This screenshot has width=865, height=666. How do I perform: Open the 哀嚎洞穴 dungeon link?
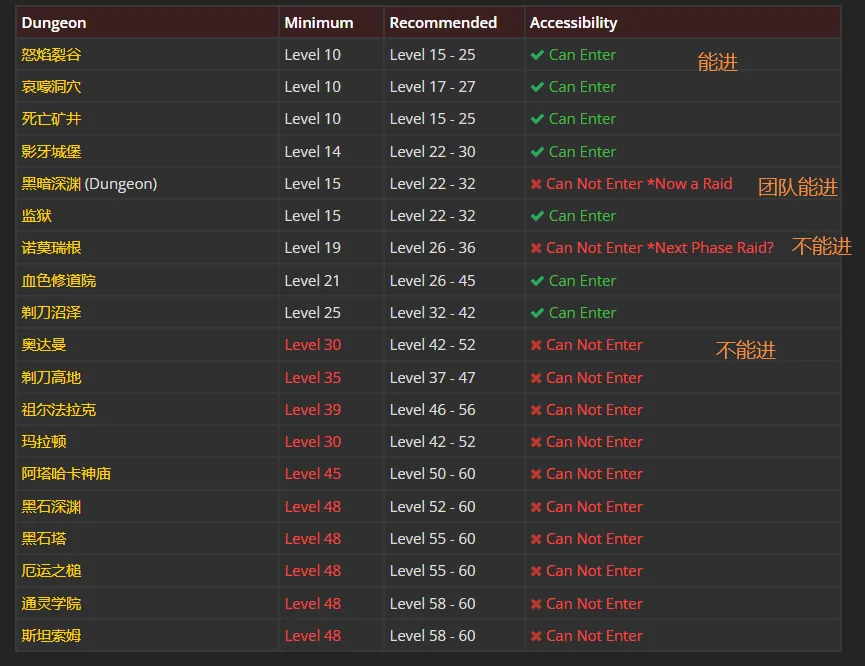[x=51, y=87]
